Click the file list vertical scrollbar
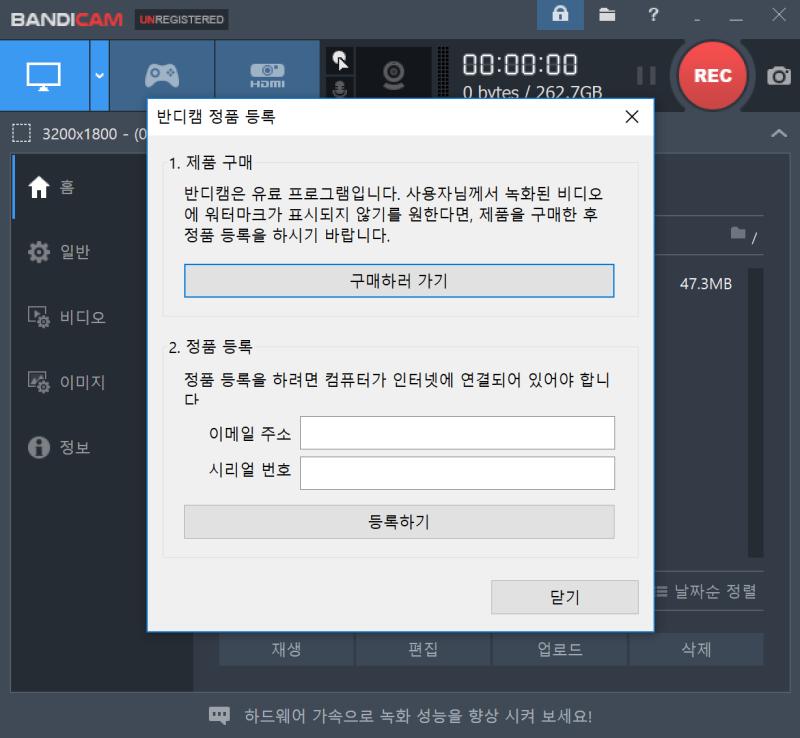The image size is (800, 738). 756,412
